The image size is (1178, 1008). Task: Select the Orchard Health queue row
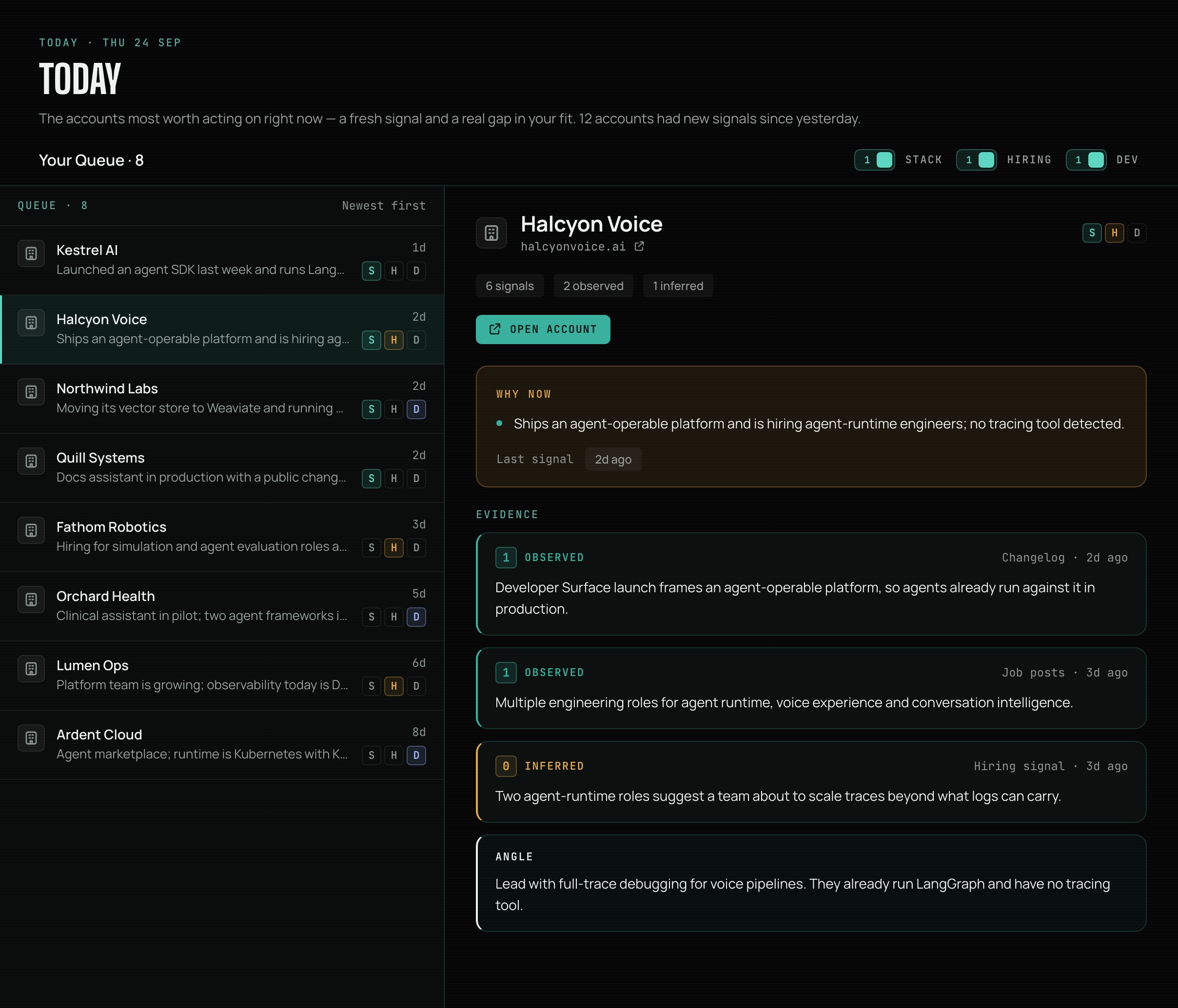(222, 606)
